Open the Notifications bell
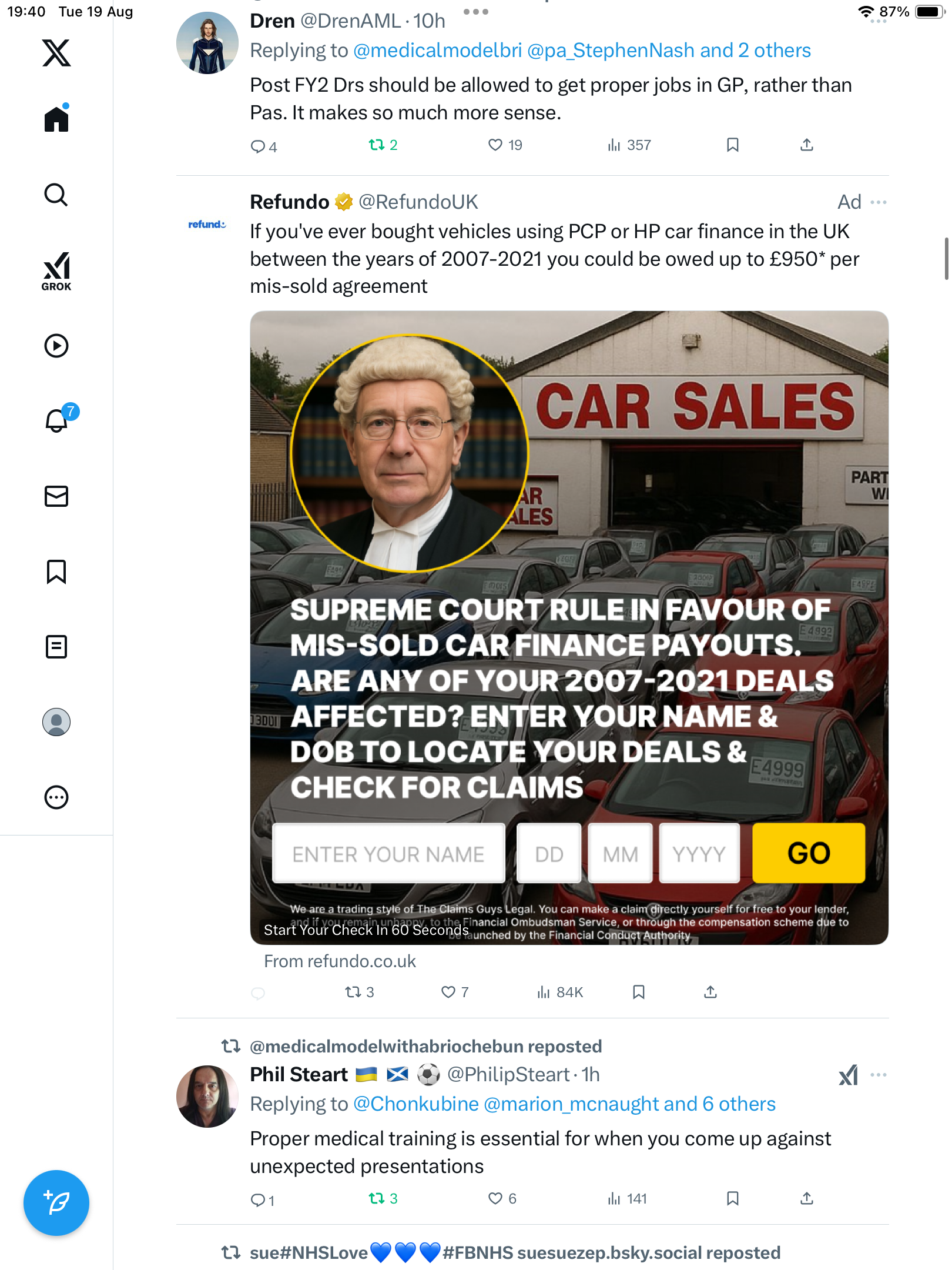The height and width of the screenshot is (1270, 952). [x=56, y=420]
